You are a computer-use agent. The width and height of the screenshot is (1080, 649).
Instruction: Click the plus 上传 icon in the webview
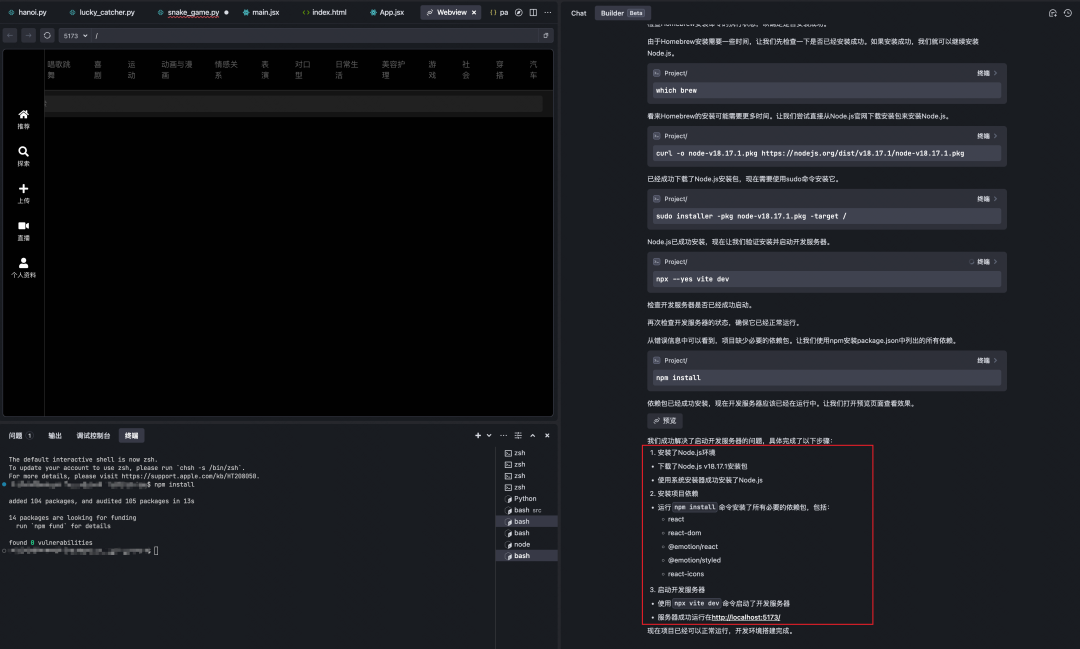pos(23,193)
